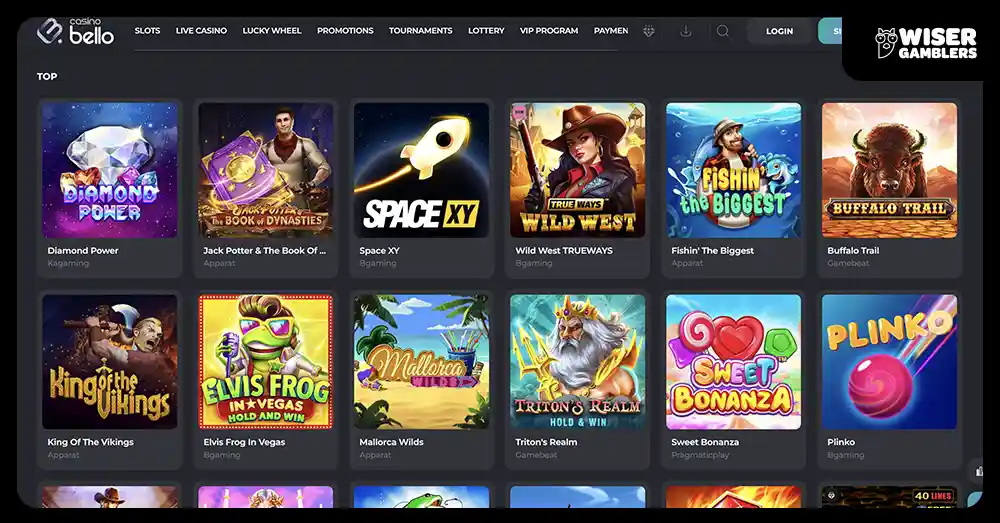Open Lucky Wheel page

pyautogui.click(x=272, y=31)
